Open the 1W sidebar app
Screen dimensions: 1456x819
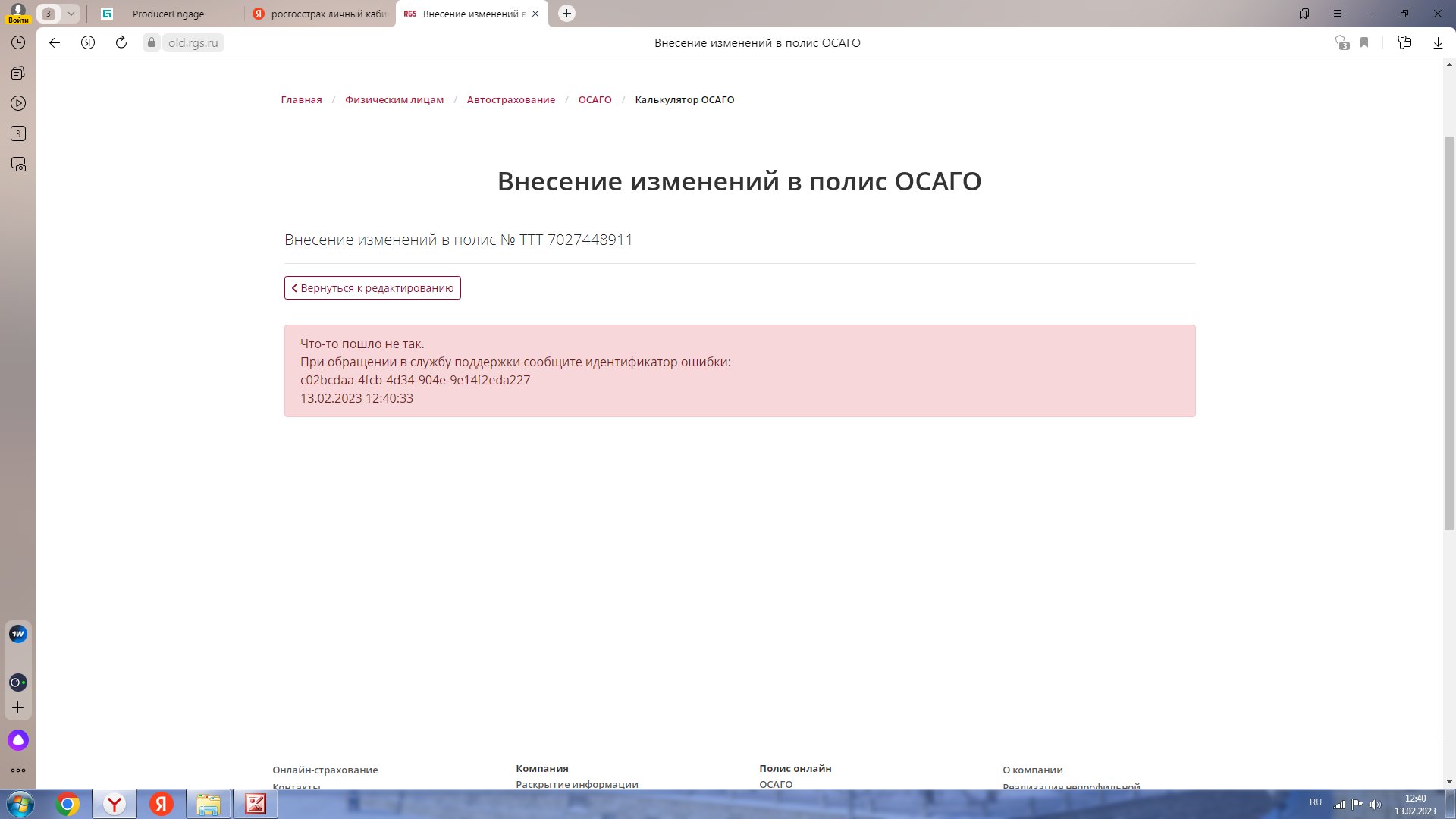(x=18, y=634)
